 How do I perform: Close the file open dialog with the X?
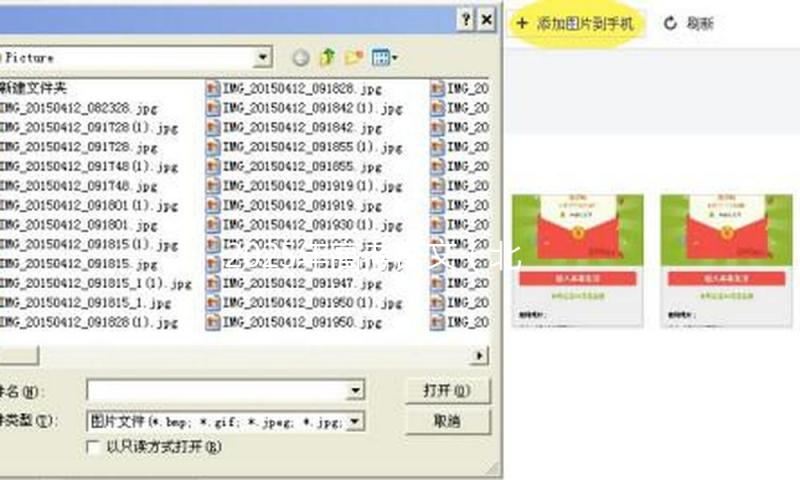click(x=487, y=20)
